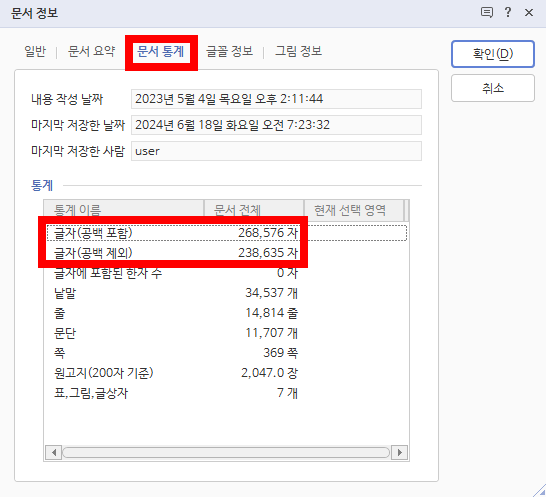Select the 표,그림,글상자 row

point(227,393)
